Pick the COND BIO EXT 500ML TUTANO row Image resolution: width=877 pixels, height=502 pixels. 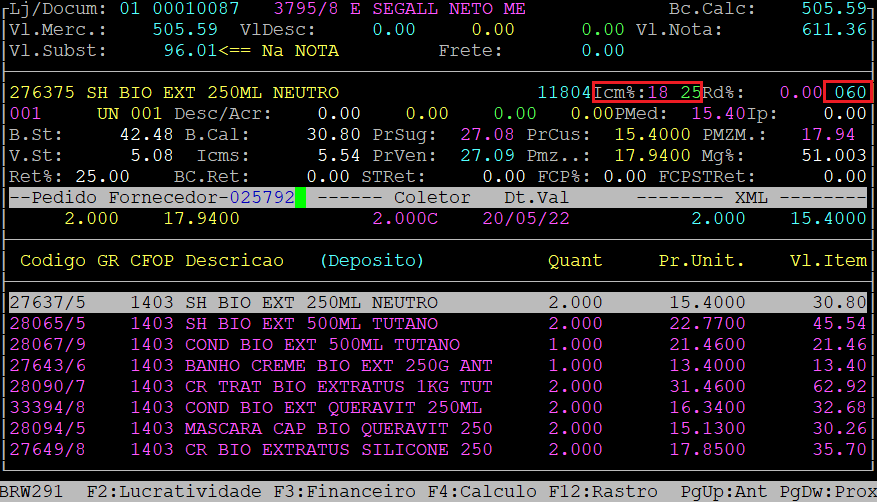coord(438,344)
